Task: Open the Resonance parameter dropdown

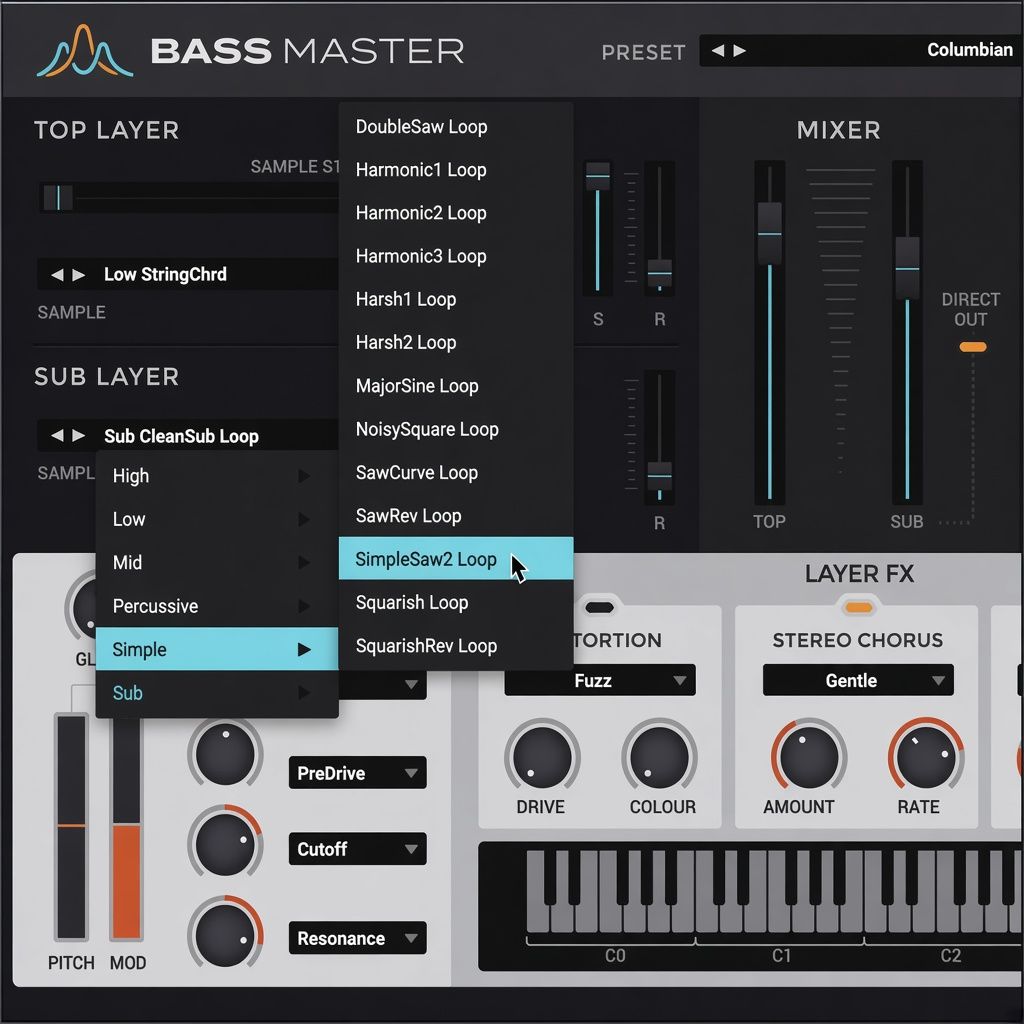Action: tap(357, 938)
